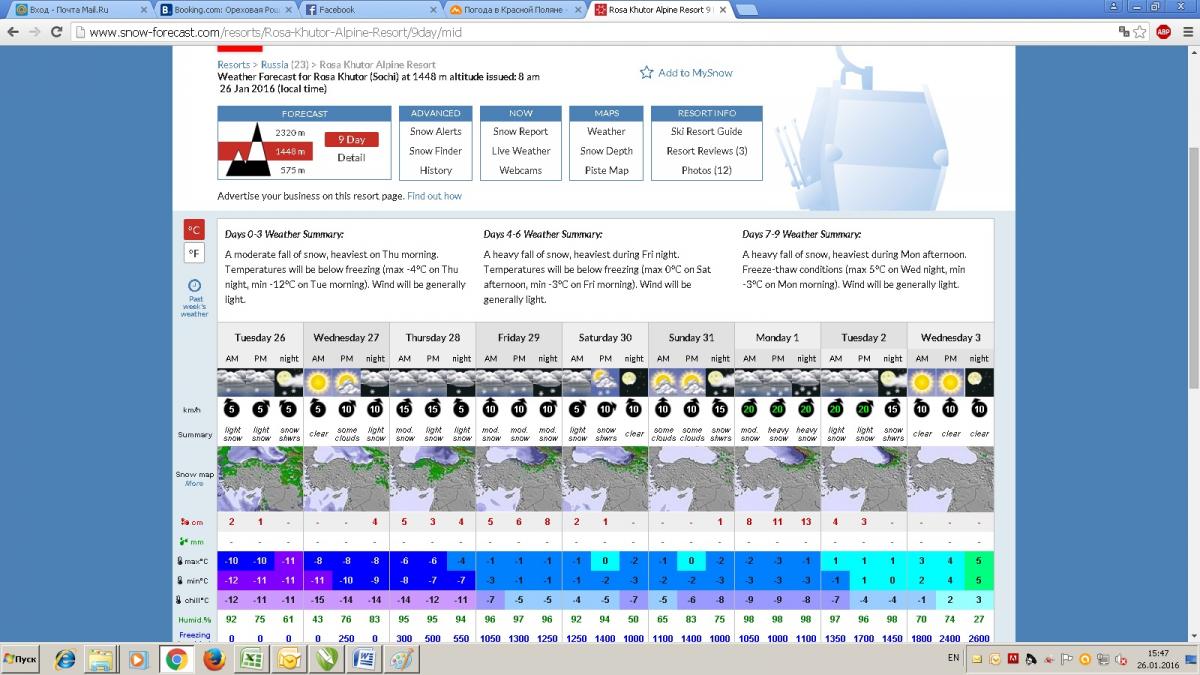Open Word from the taskbar

pos(363,660)
